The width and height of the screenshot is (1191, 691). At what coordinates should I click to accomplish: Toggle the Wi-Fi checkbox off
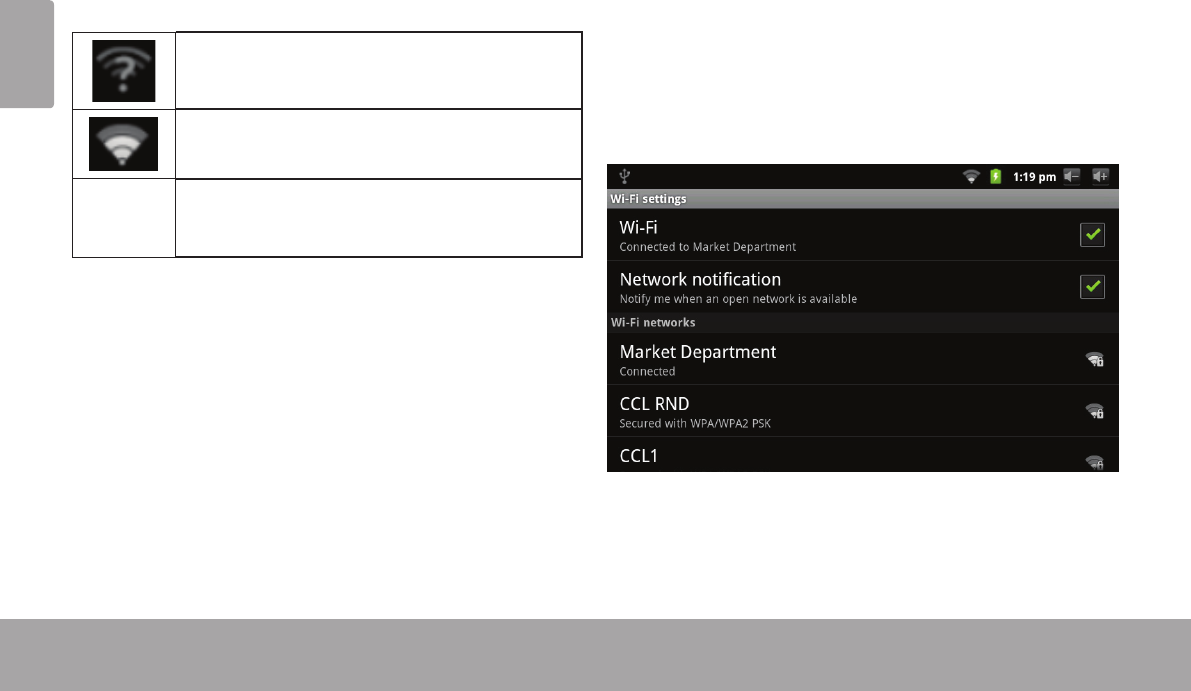(x=1092, y=235)
